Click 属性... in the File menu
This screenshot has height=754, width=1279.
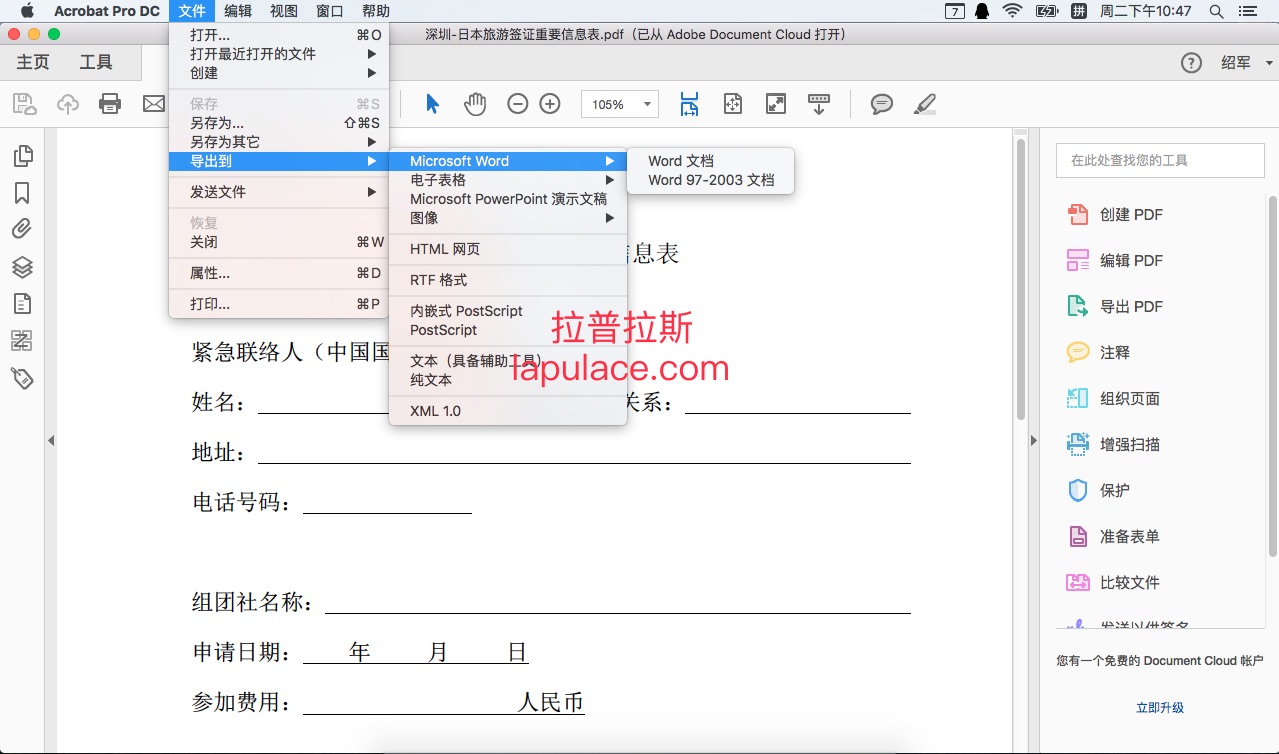pos(279,273)
